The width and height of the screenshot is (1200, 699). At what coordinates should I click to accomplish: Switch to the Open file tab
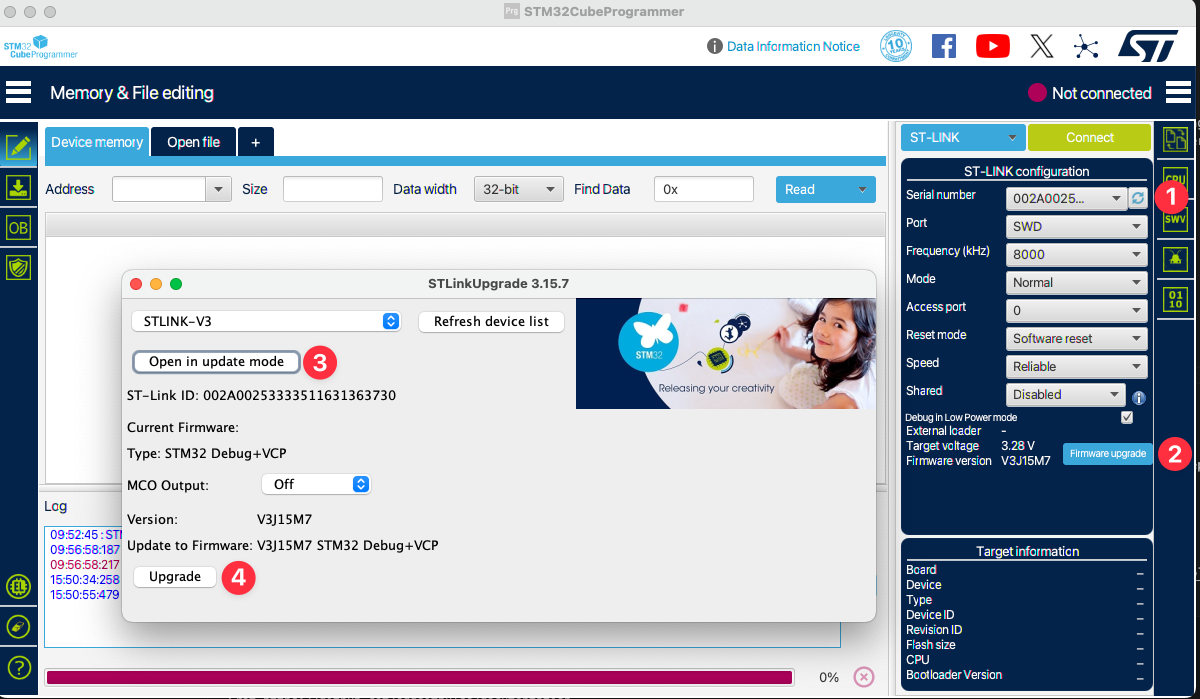pos(193,142)
